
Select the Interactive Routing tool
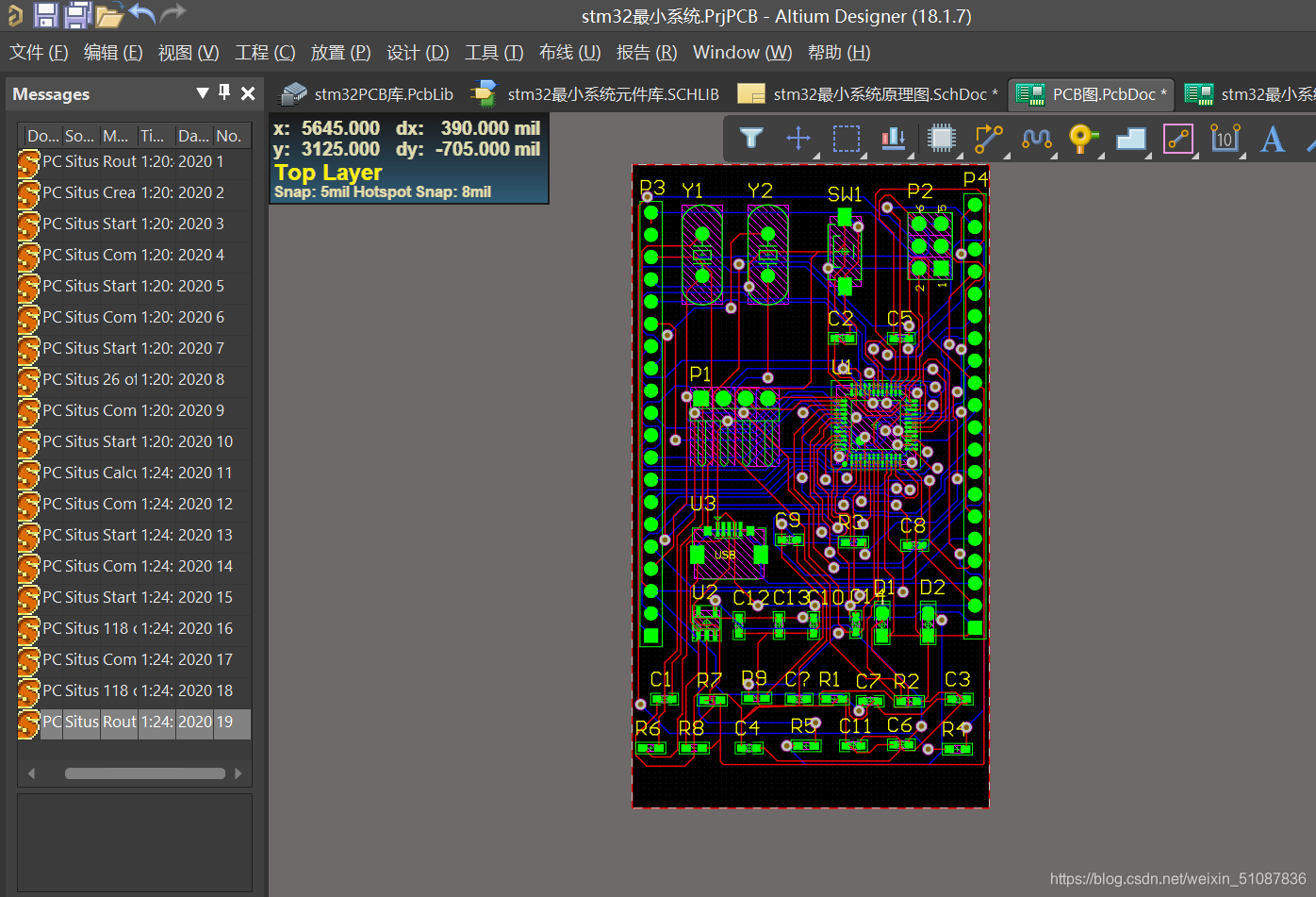988,139
